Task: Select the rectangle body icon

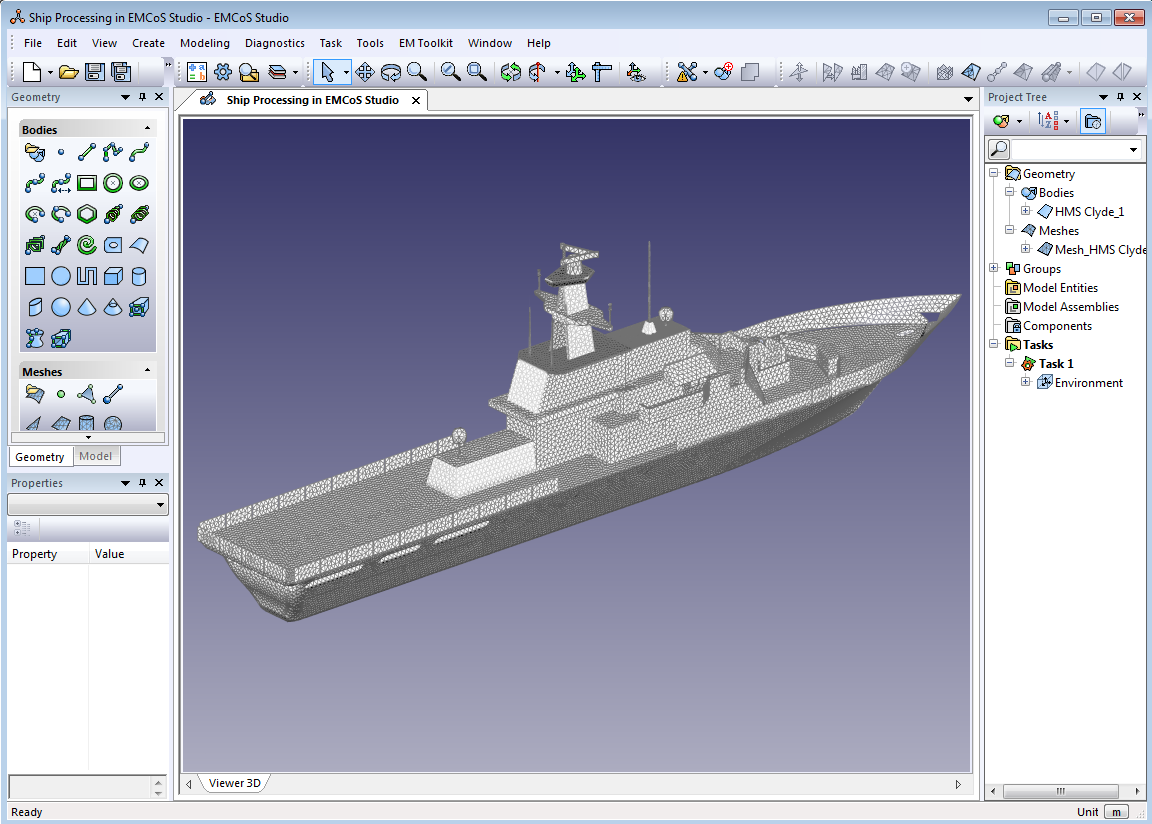Action: 87,183
